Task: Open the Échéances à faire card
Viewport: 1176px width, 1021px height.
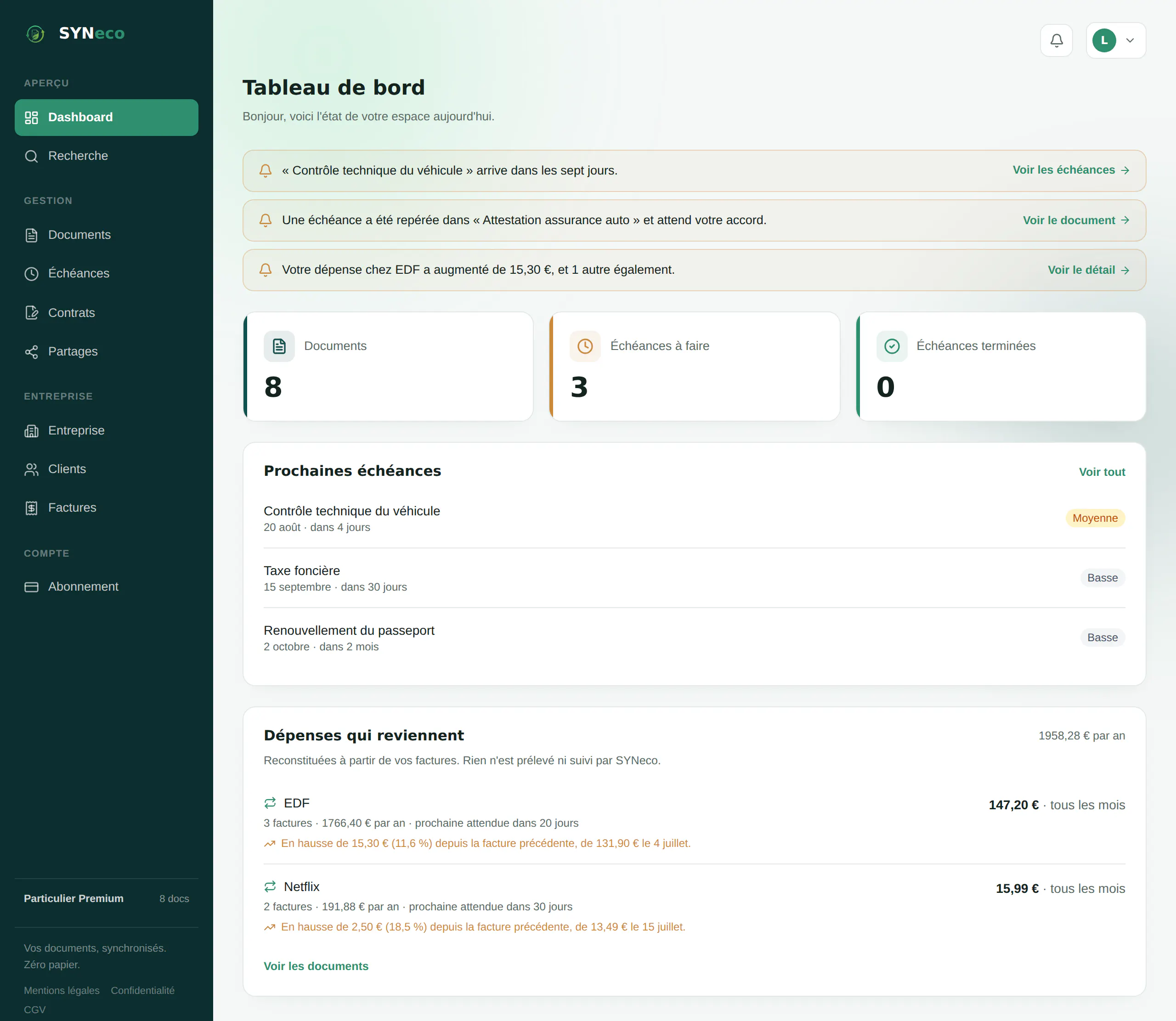Action: pos(695,367)
